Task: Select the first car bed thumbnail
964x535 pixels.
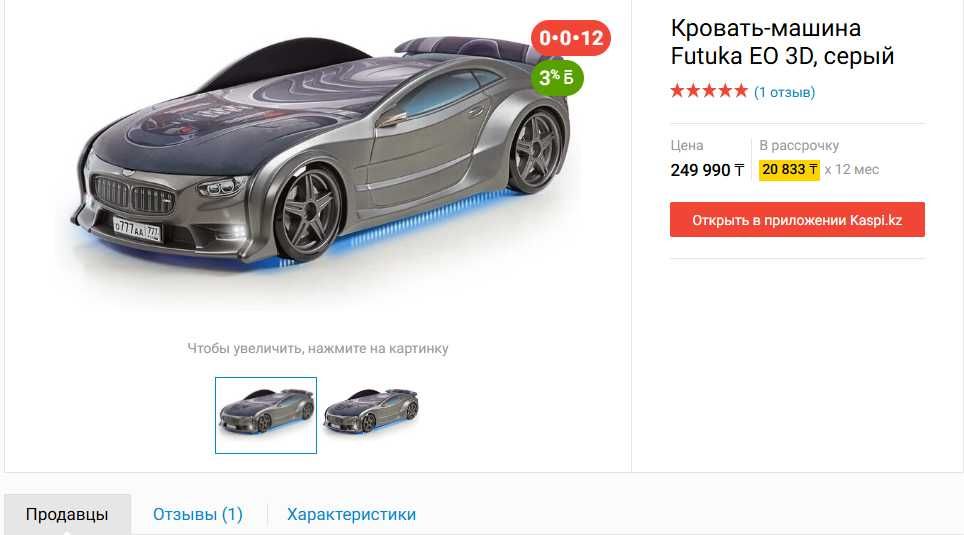Action: pyautogui.click(x=266, y=415)
